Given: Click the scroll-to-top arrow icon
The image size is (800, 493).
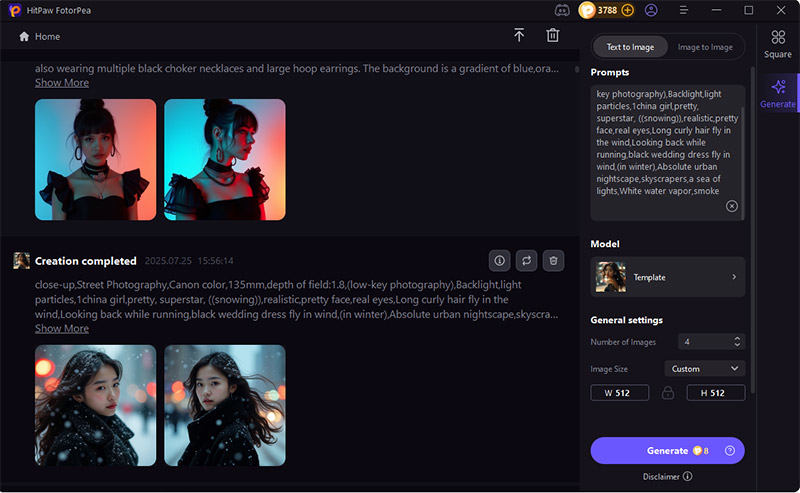Looking at the screenshot, I should click(519, 35).
